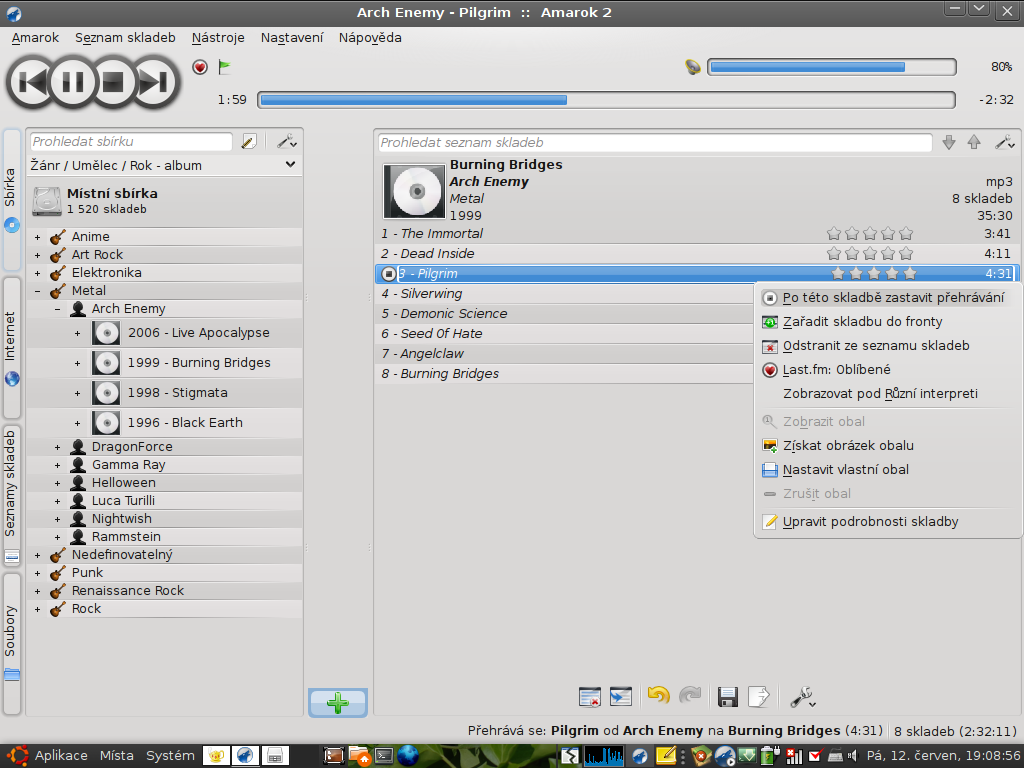The image size is (1024, 768).
Task: Pause the playing song
Action: [x=72, y=82]
